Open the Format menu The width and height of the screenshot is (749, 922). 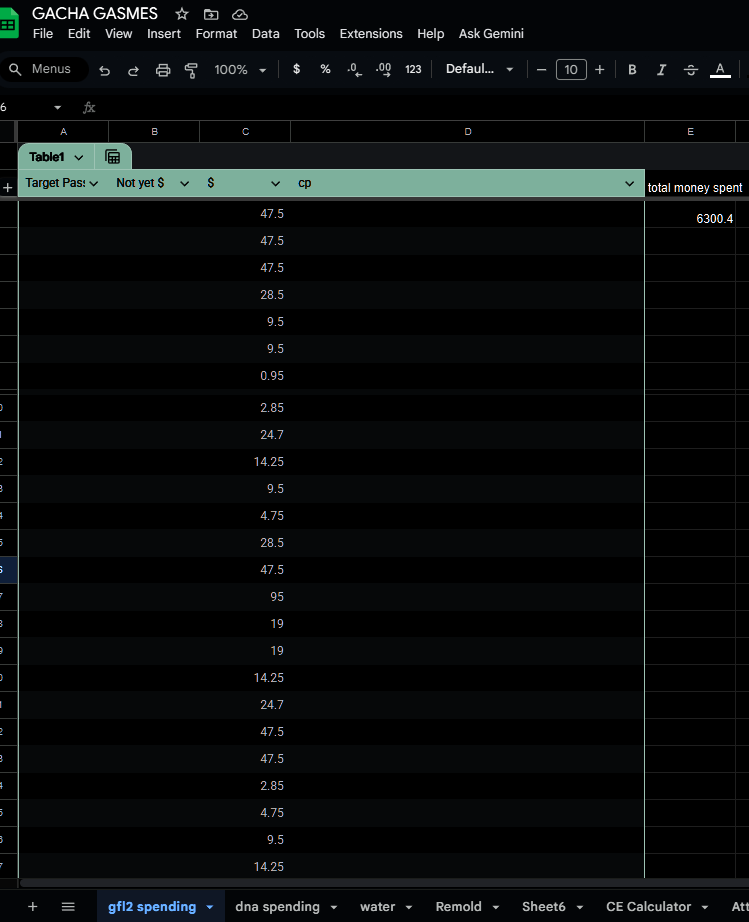[x=216, y=34]
